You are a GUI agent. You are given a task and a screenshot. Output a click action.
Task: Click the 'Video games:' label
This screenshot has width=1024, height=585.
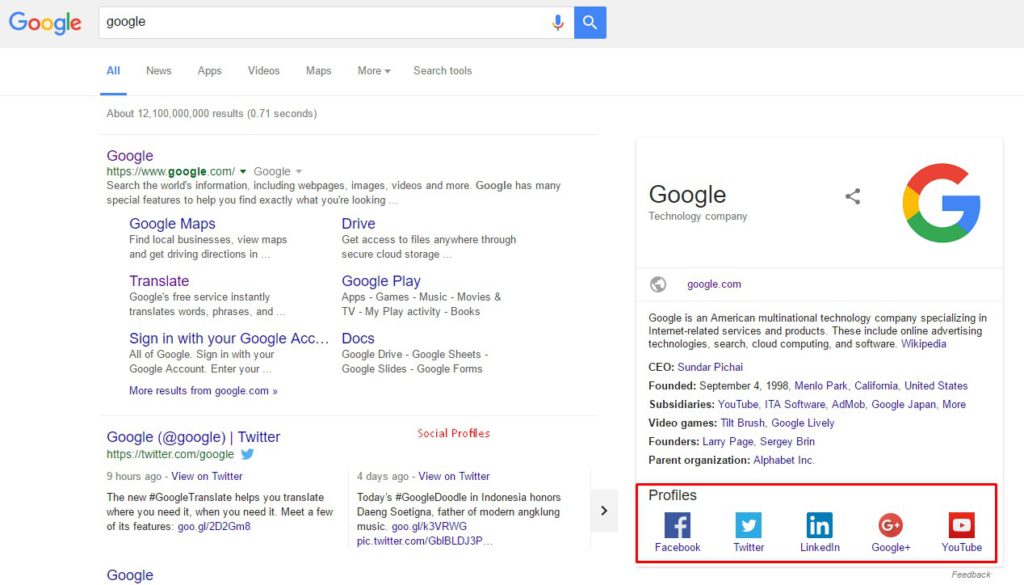(682, 423)
